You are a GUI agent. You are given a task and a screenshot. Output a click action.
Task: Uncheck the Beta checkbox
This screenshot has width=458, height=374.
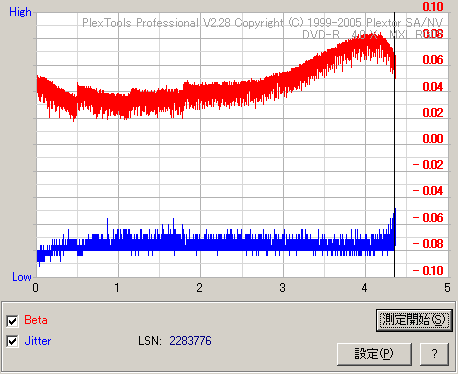click(x=12, y=321)
